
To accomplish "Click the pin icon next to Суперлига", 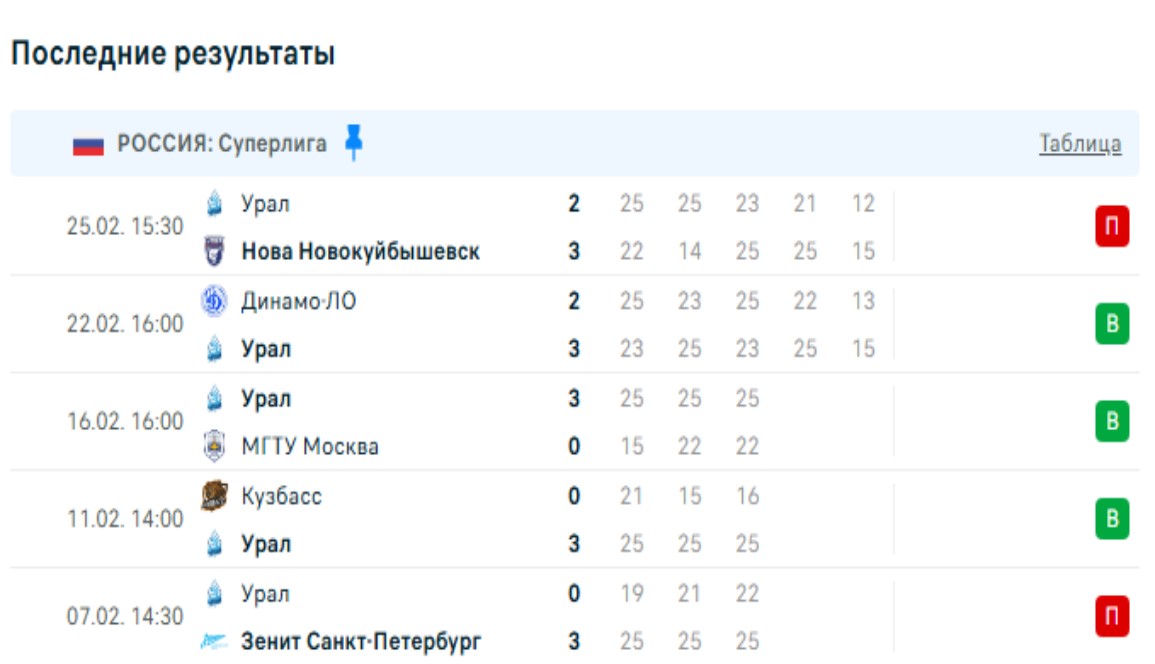I will pyautogui.click(x=353, y=143).
